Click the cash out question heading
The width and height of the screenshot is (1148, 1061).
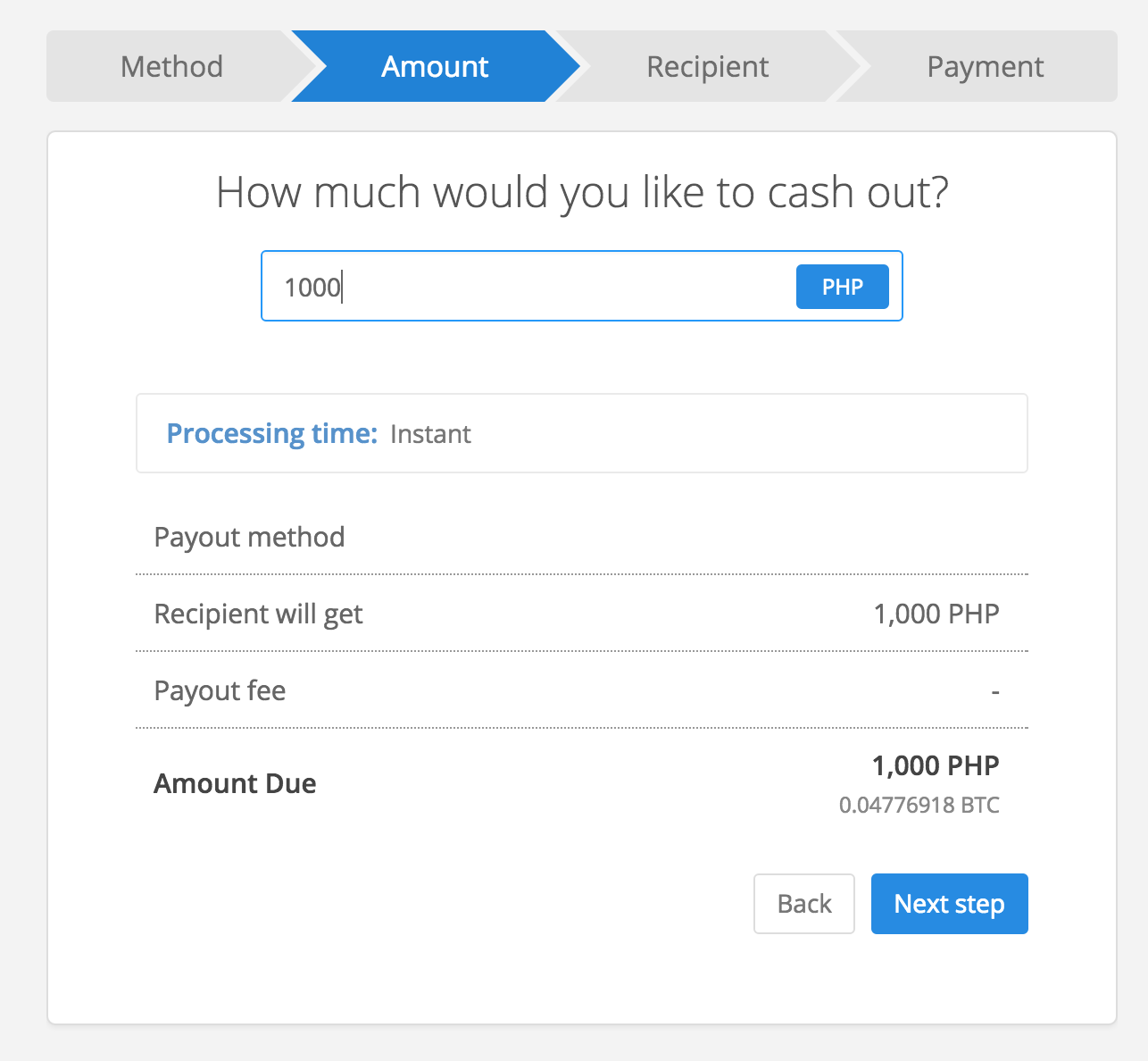click(x=582, y=193)
